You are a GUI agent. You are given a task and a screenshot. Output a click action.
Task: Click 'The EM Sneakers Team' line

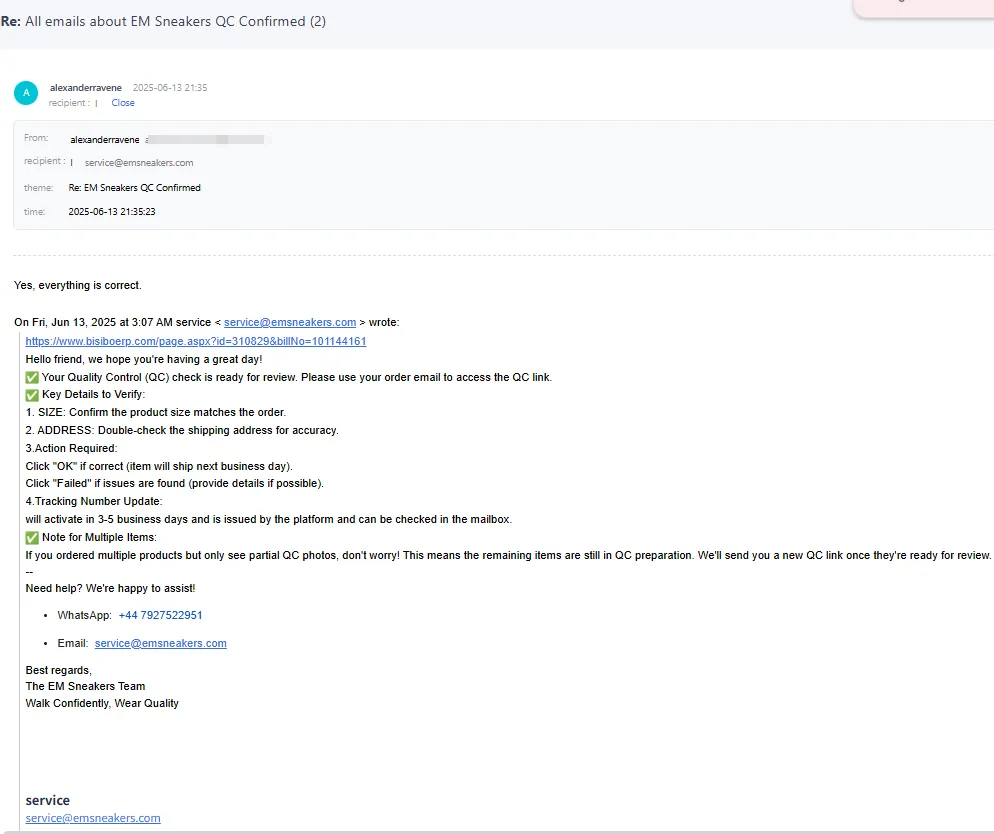[85, 686]
